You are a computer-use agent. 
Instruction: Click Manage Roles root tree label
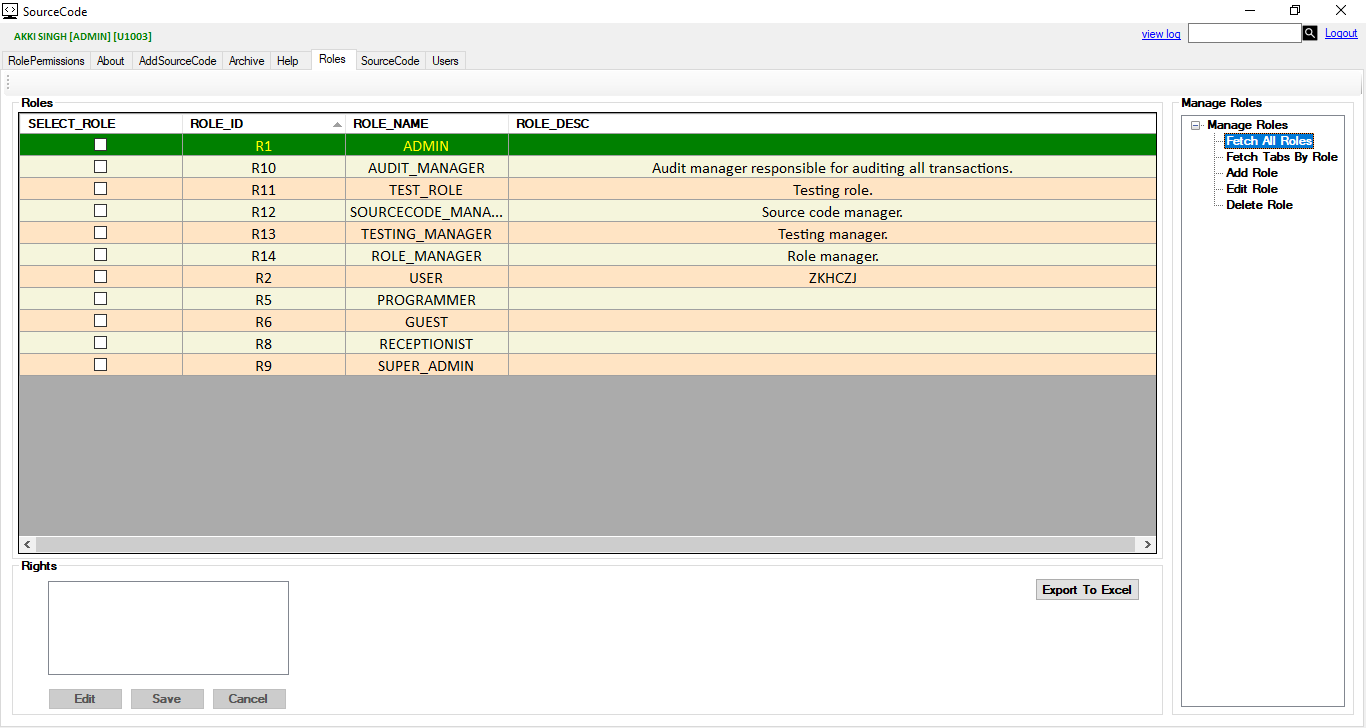1247,125
